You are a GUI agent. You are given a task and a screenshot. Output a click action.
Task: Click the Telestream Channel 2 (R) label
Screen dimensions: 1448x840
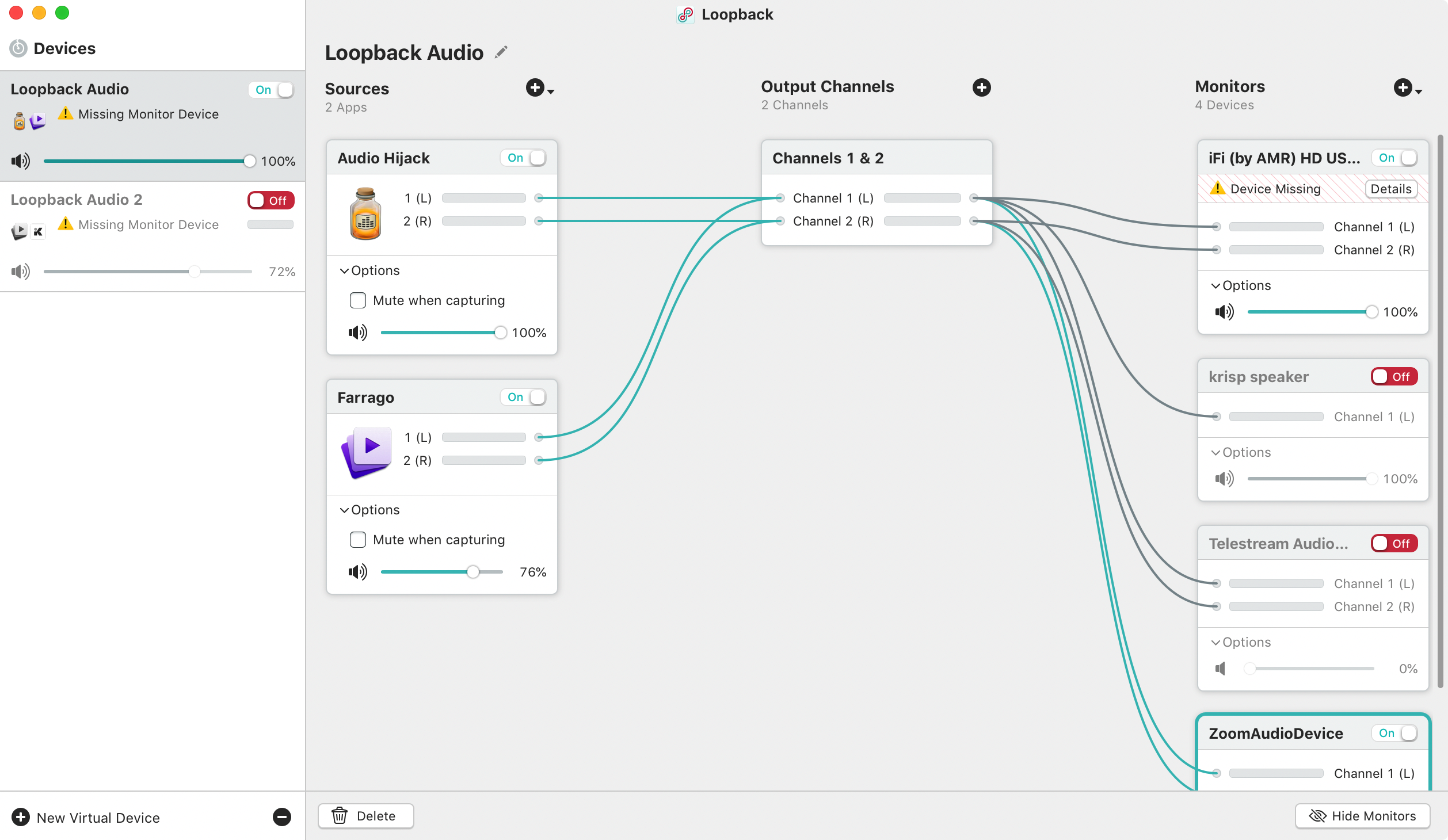point(1374,606)
